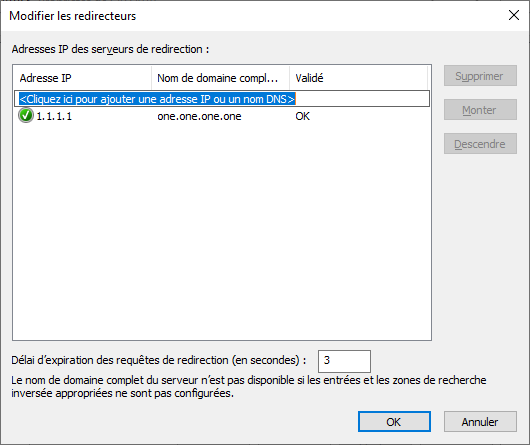Click the divider between Adresse IP and Nom columns
The image size is (530, 445).
152,78
